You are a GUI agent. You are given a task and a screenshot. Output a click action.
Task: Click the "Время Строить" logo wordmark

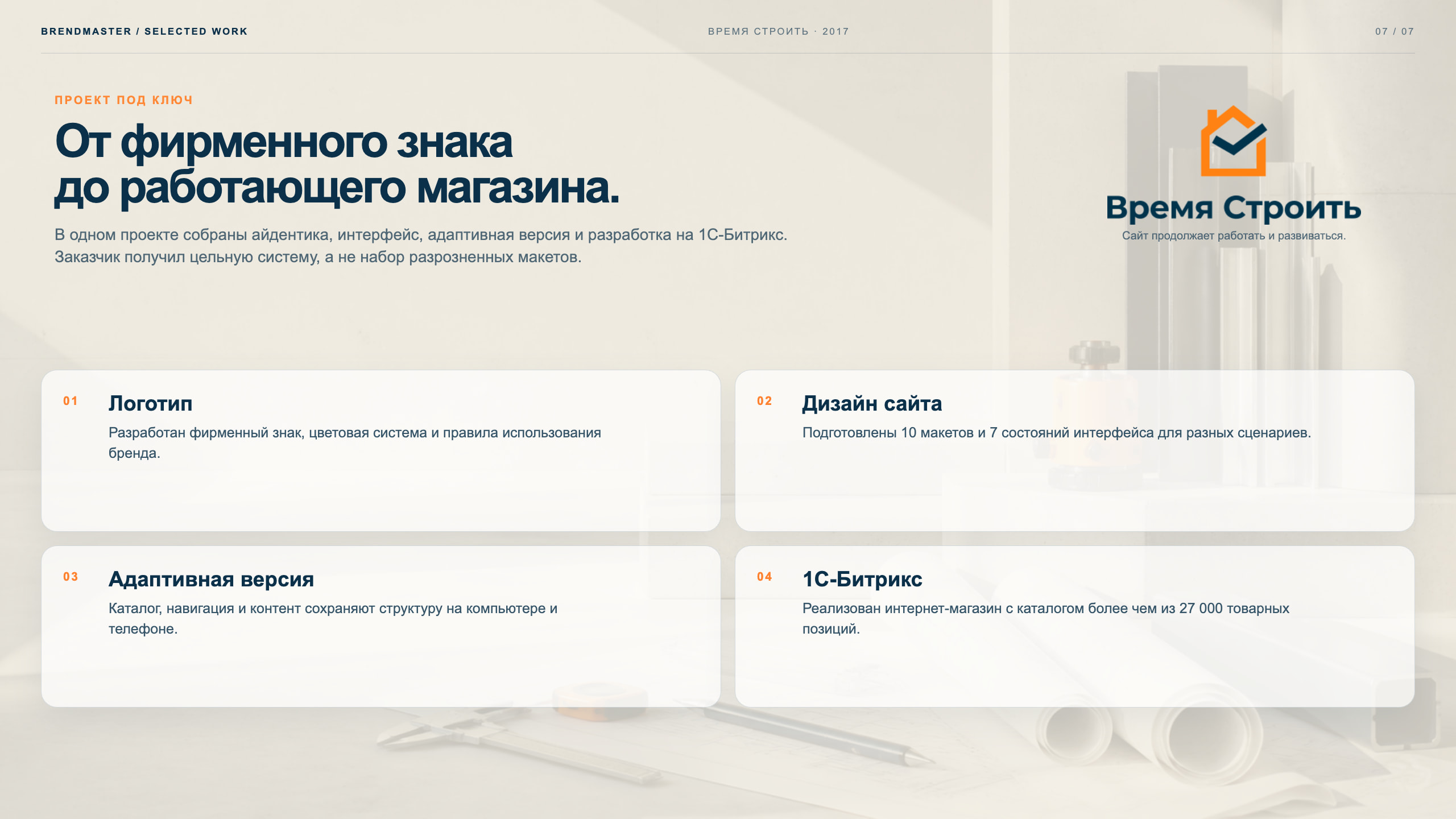(1234, 208)
